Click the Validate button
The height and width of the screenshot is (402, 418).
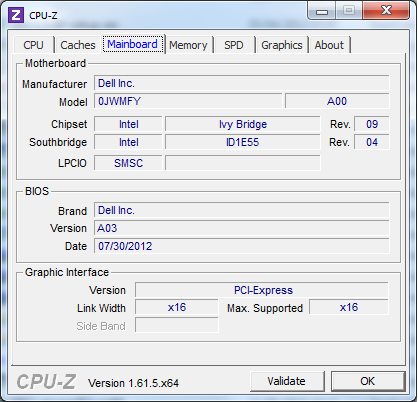click(x=287, y=381)
